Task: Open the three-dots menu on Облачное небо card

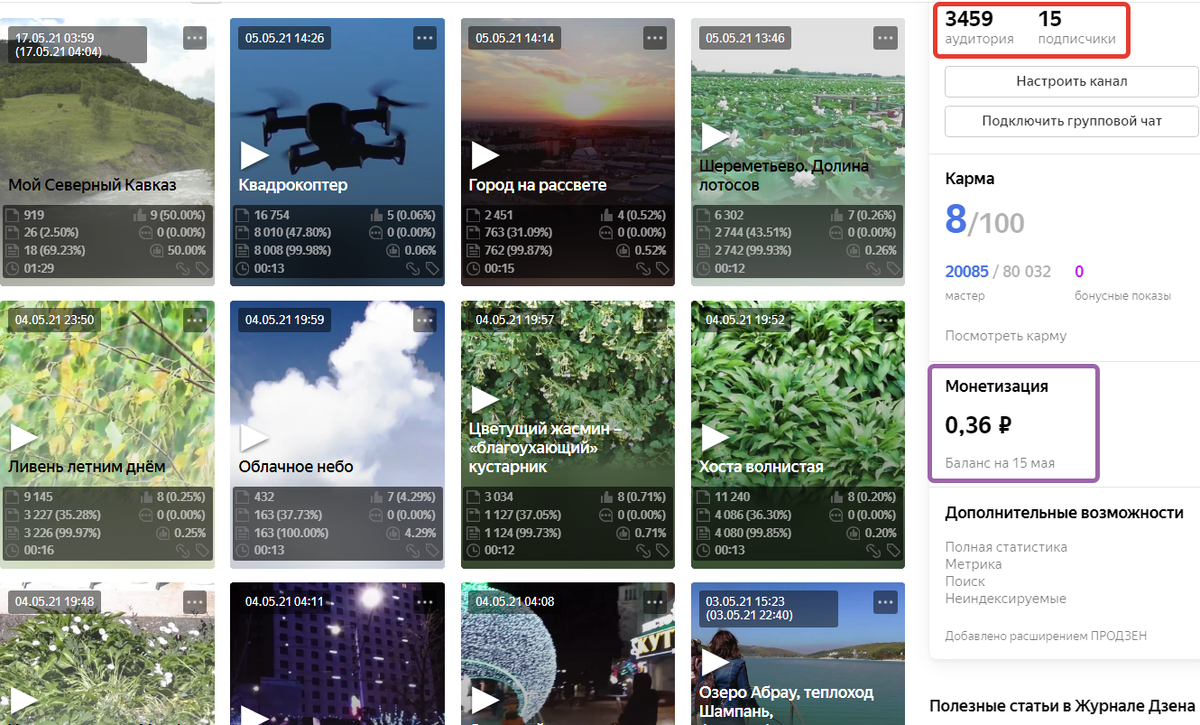Action: (425, 320)
